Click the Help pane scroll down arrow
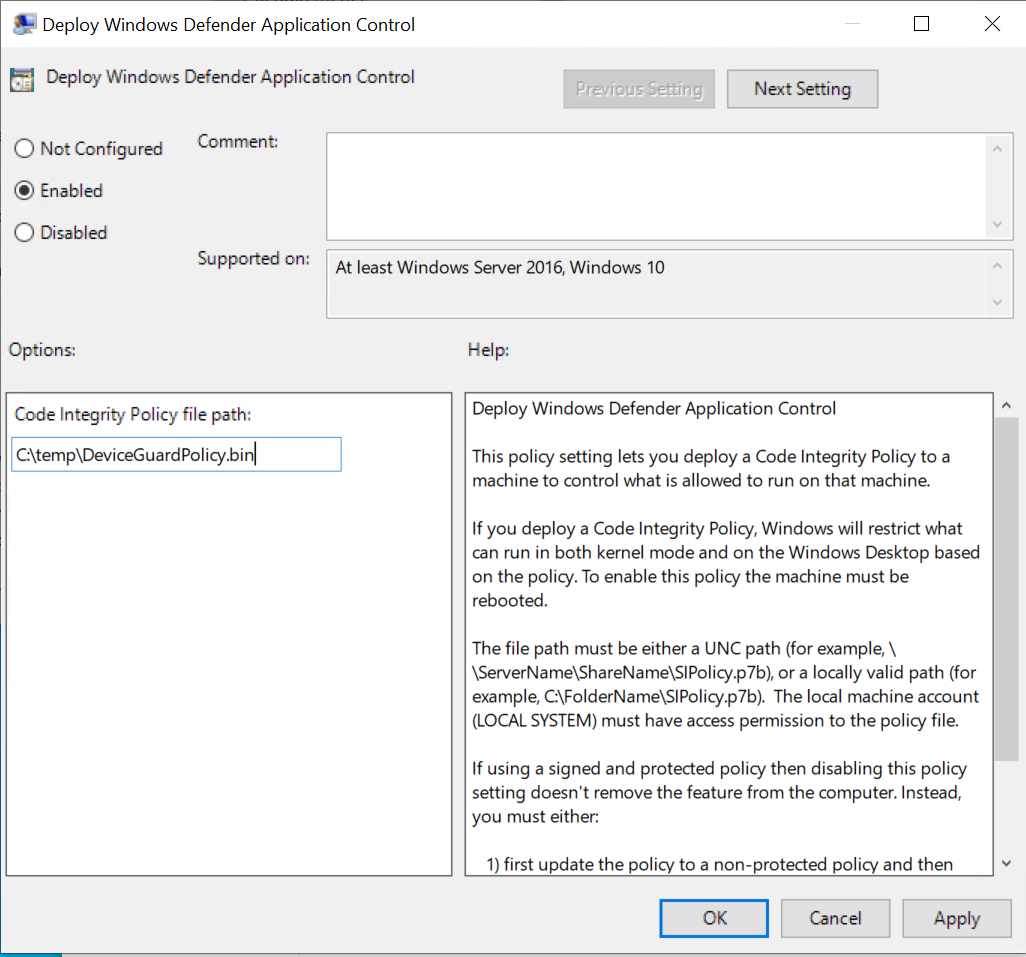 [1006, 863]
